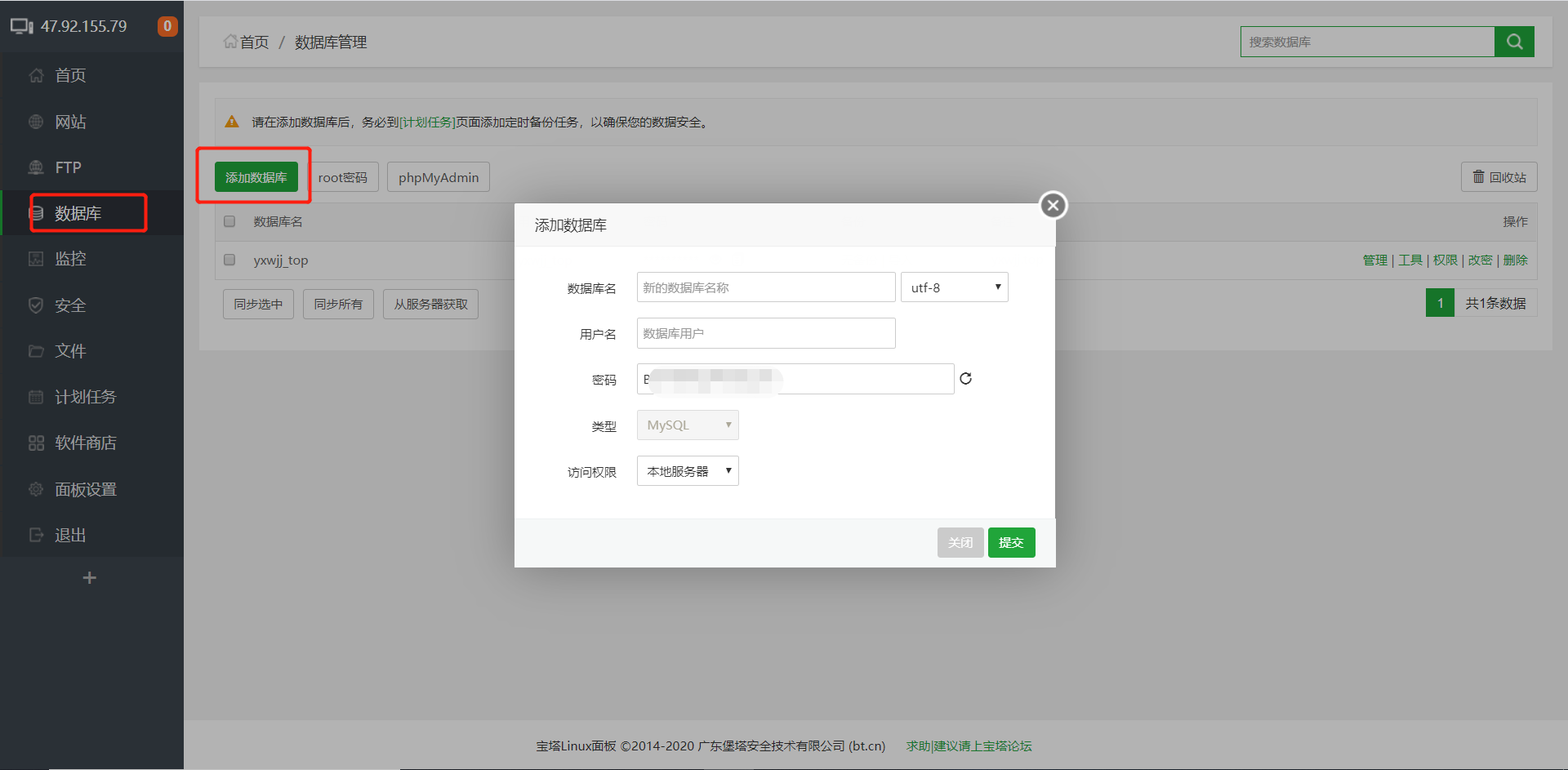Open the 数据库 section in sidebar
1568x770 pixels.
[78, 212]
